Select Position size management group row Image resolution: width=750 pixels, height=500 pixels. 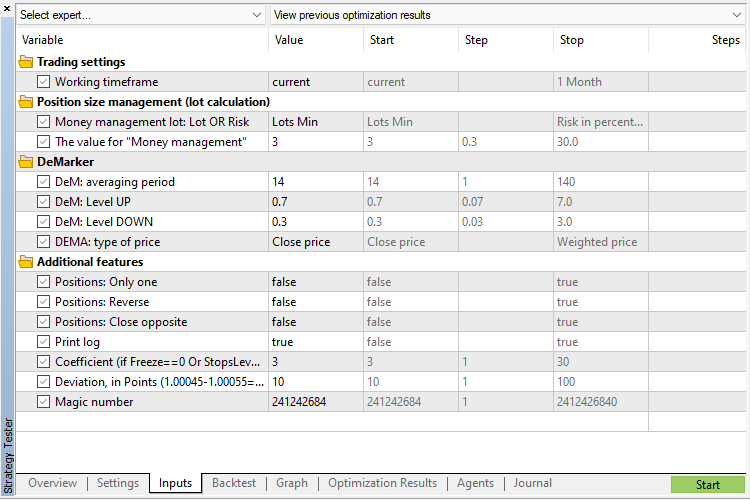tap(381, 102)
